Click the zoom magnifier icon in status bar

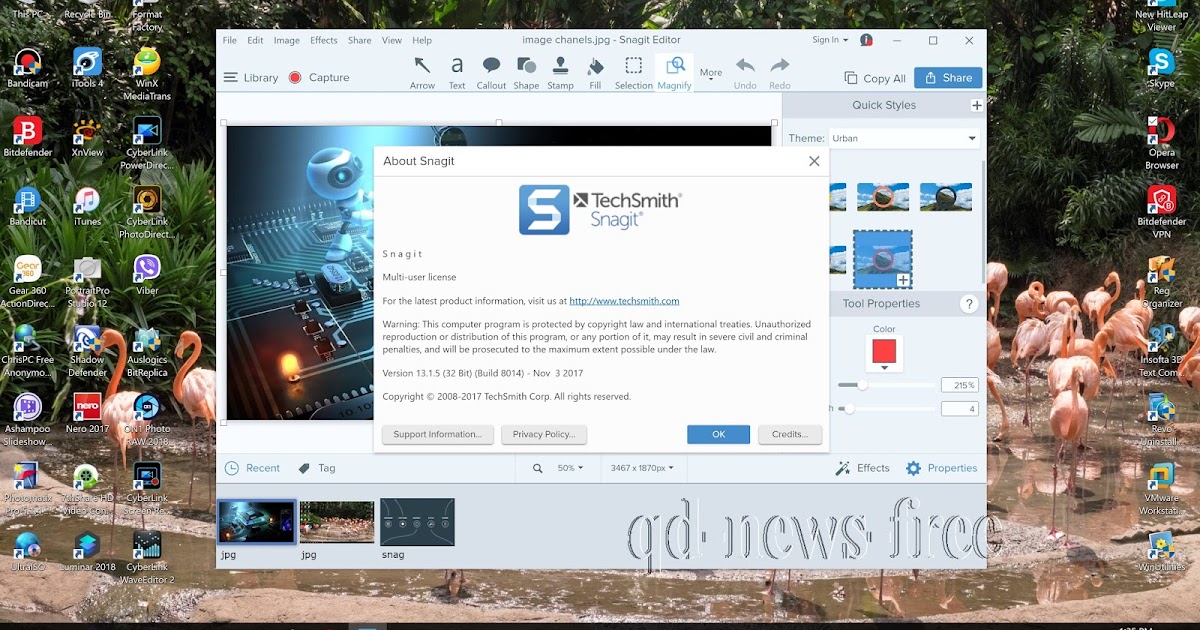537,468
